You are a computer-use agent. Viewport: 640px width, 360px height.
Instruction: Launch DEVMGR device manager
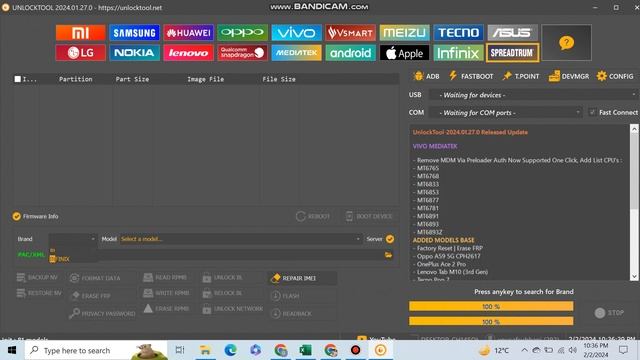pos(569,76)
